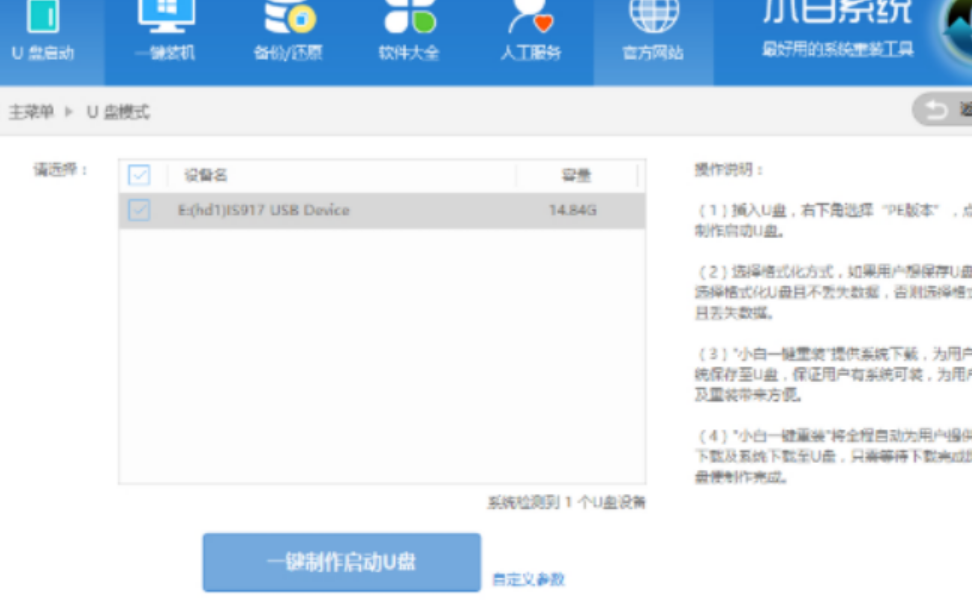The width and height of the screenshot is (972, 605).
Task: Uncheck the E:(hd1)IS917 USB Device checkbox
Action: 139,210
